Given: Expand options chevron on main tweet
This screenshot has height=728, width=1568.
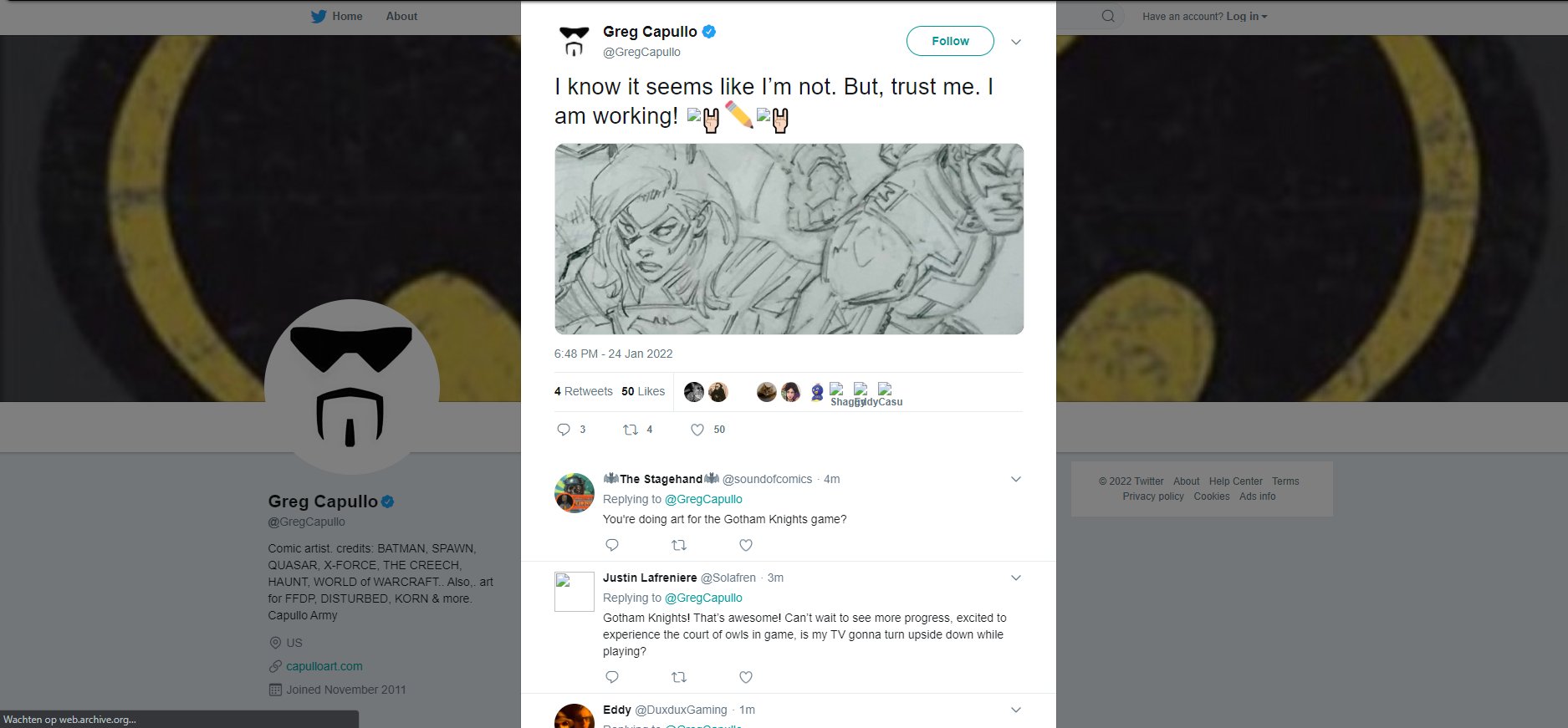Looking at the screenshot, I should coord(1016,42).
